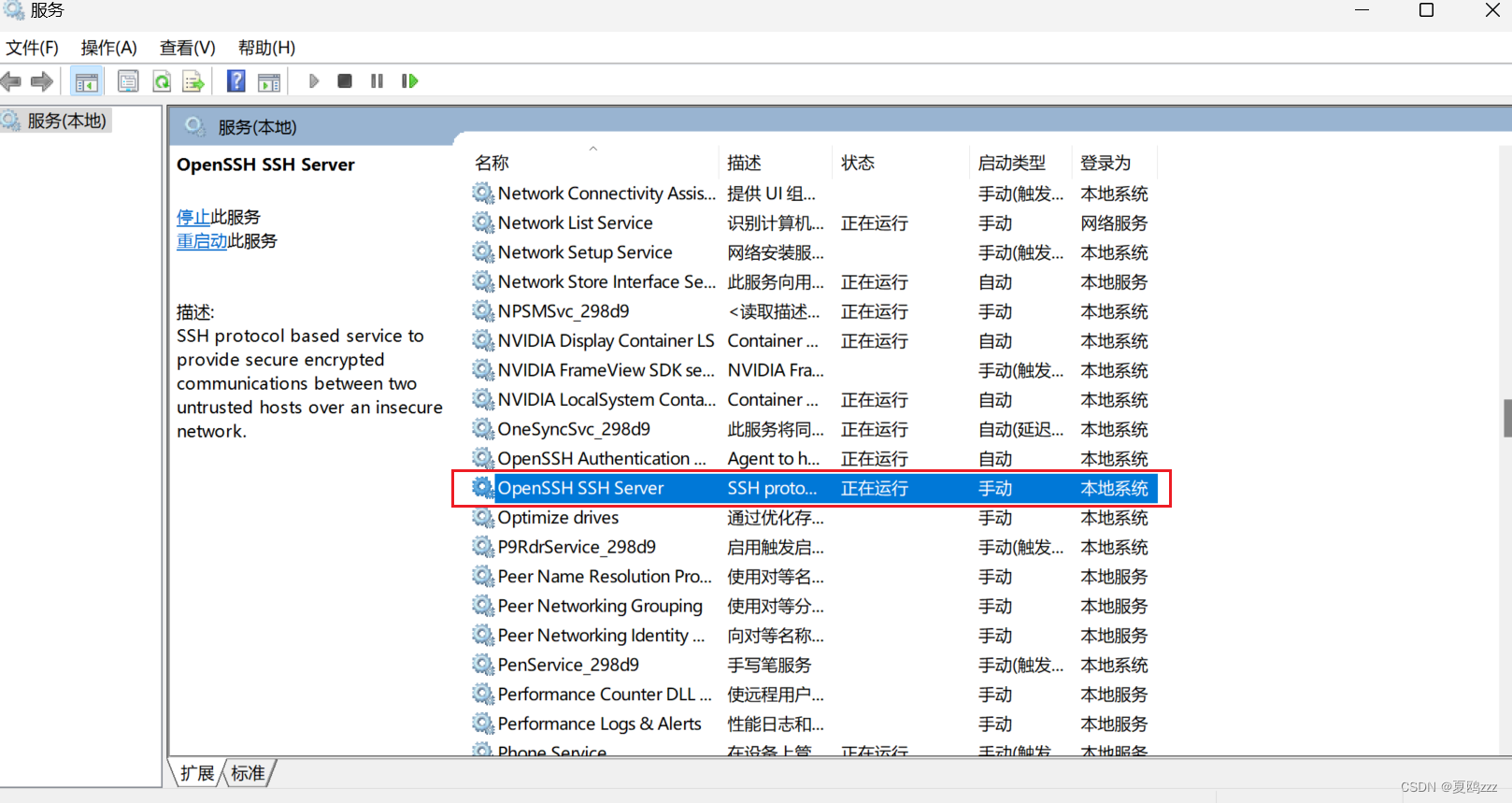Image resolution: width=1512 pixels, height=803 pixels.
Task: Click gear icon of NPSMSvc_298d9
Action: 483,310
